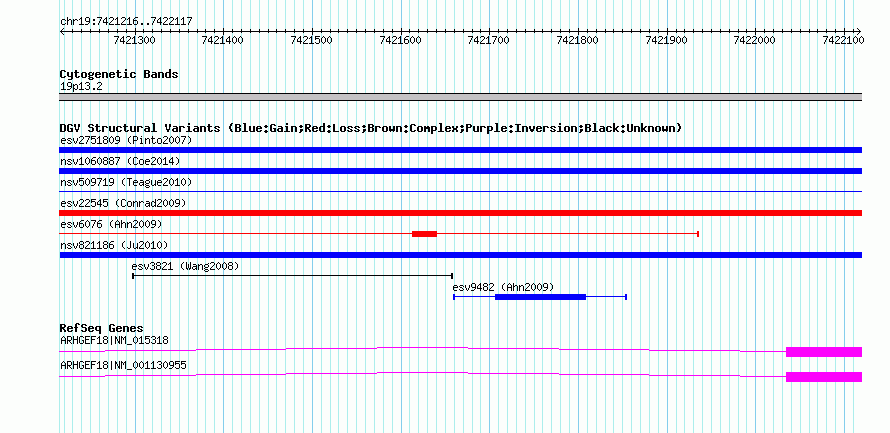Select the black esv3821 variant line
This screenshot has width=890, height=433.
point(292,276)
